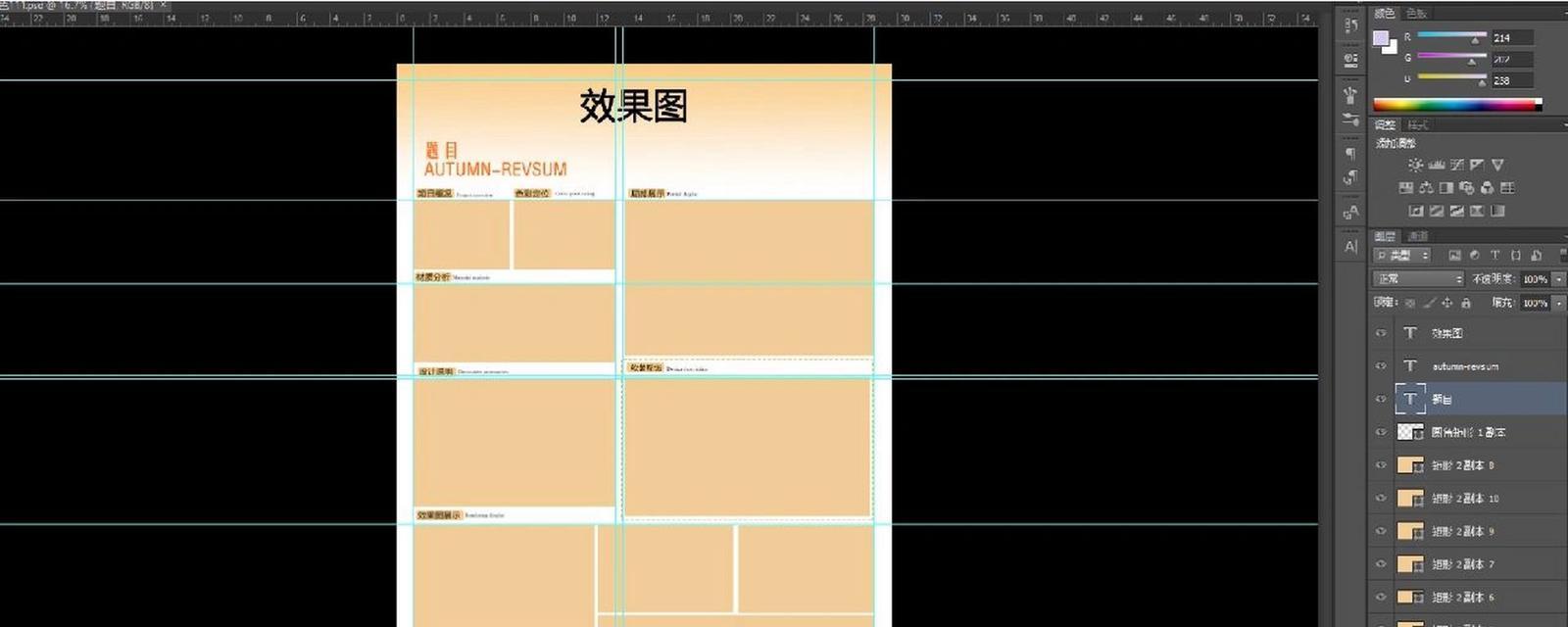Toggle lock position

click(x=1447, y=303)
